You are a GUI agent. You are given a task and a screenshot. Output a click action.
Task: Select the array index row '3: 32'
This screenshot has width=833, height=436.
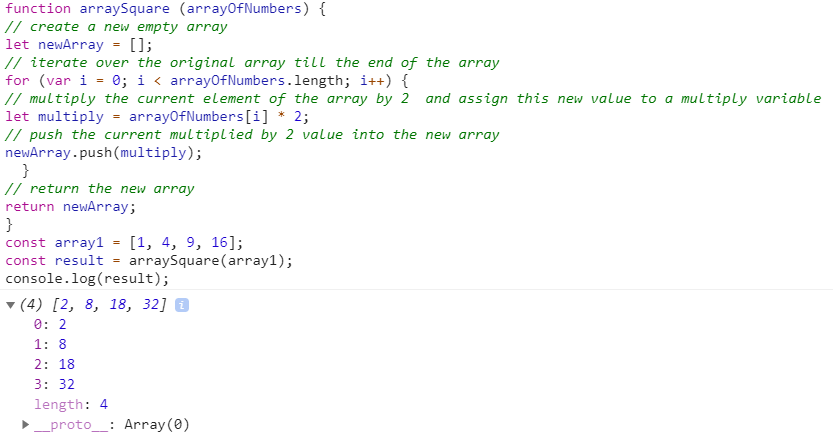[54, 384]
